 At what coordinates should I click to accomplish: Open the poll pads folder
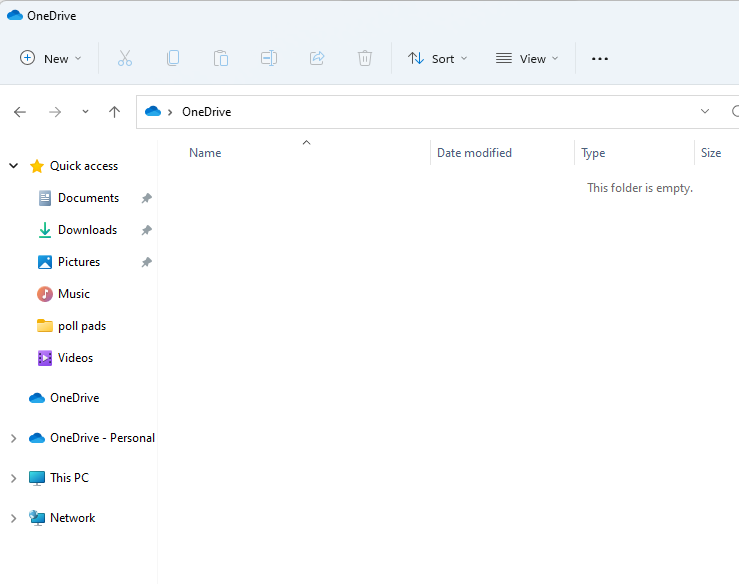pyautogui.click(x=82, y=326)
